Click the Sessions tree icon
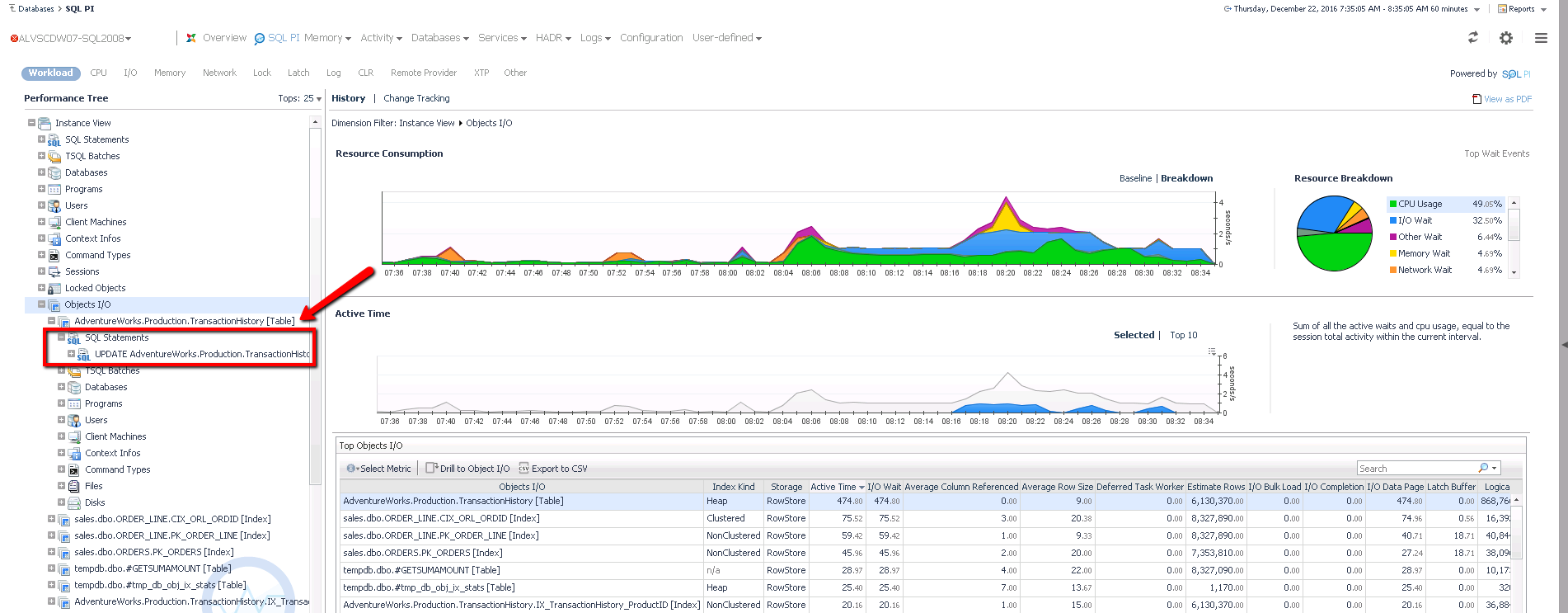The image size is (1568, 613). coord(54,272)
